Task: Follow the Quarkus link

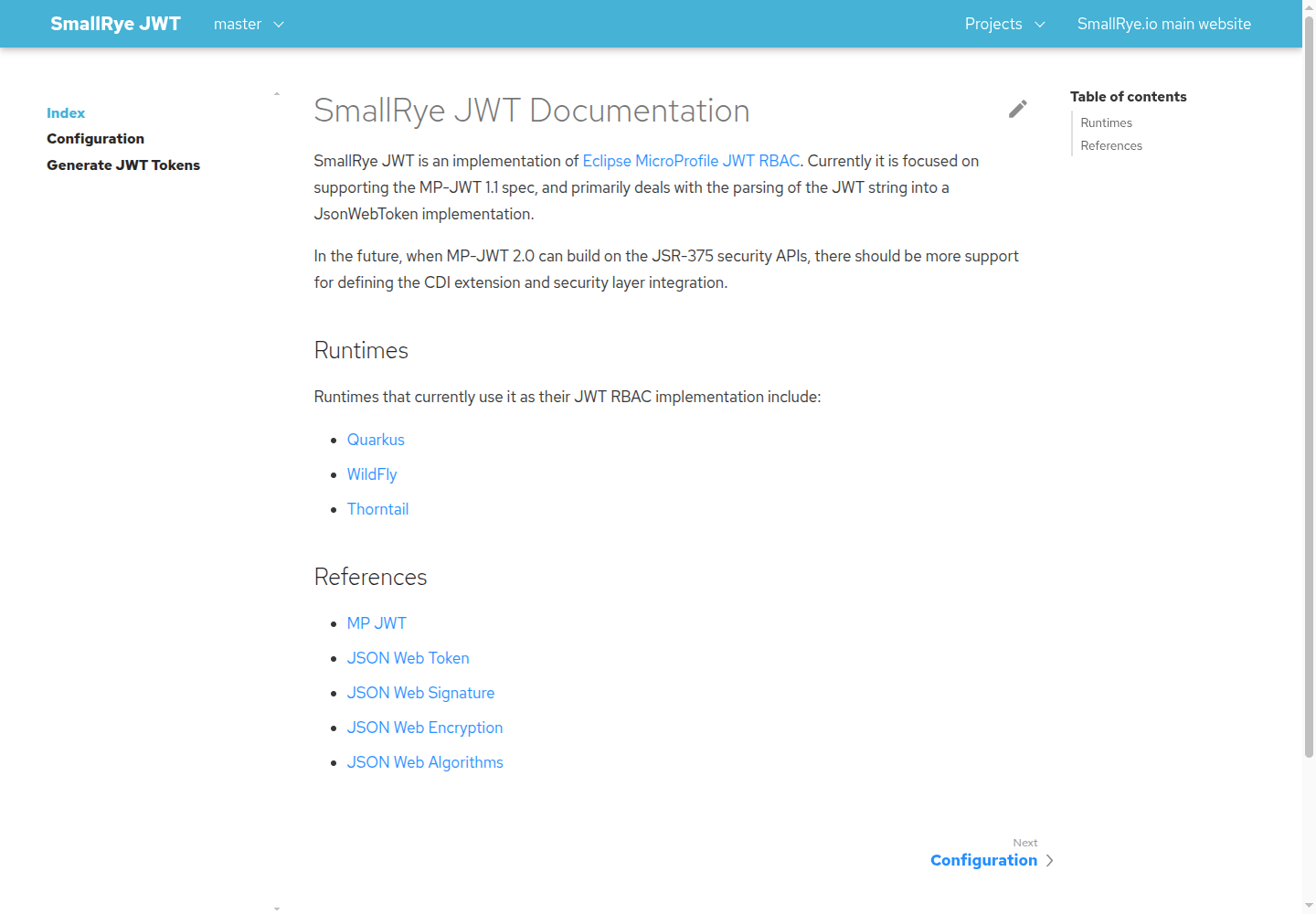Action: [376, 440]
